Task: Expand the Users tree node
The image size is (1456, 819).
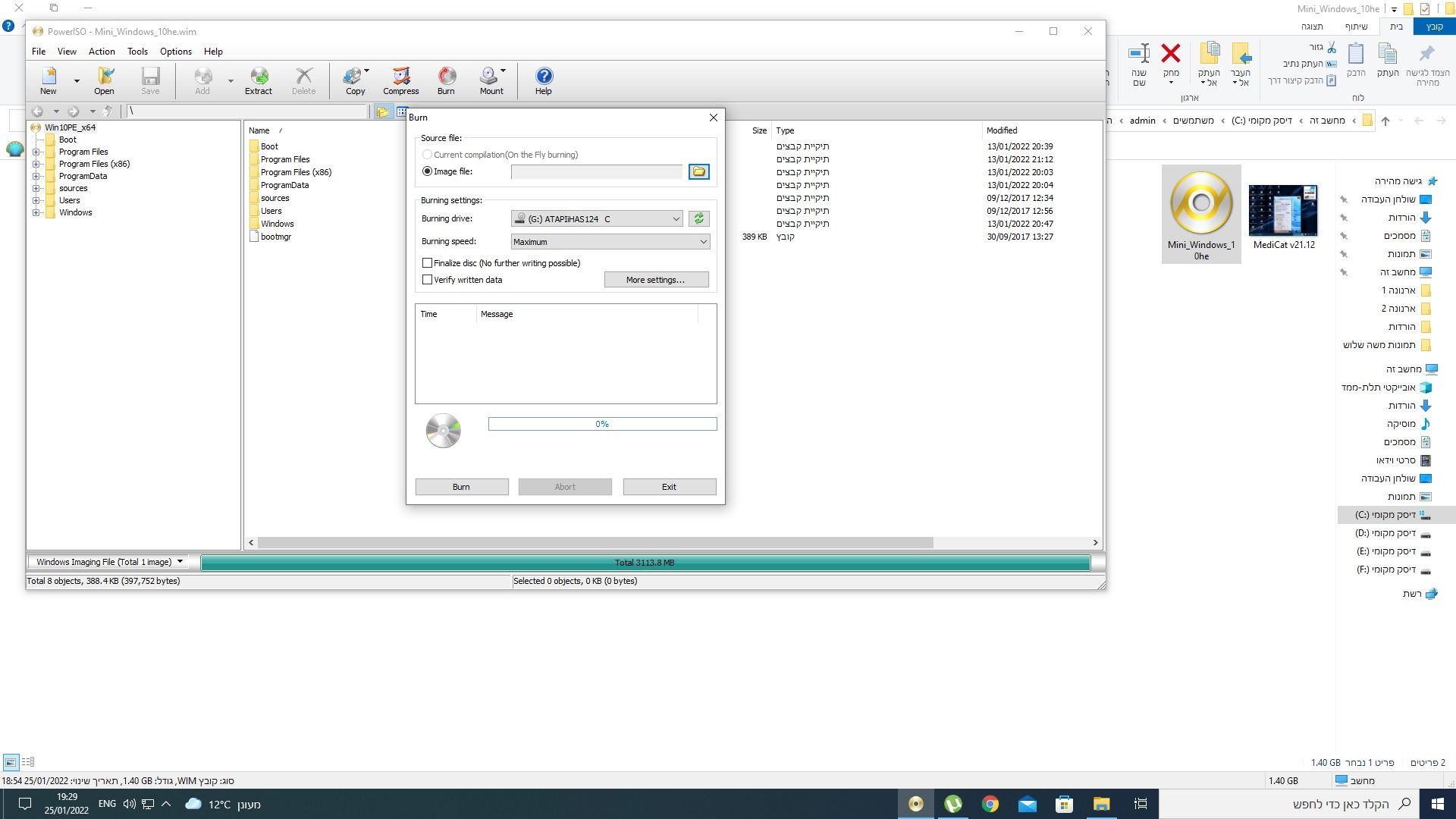Action: tap(36, 200)
